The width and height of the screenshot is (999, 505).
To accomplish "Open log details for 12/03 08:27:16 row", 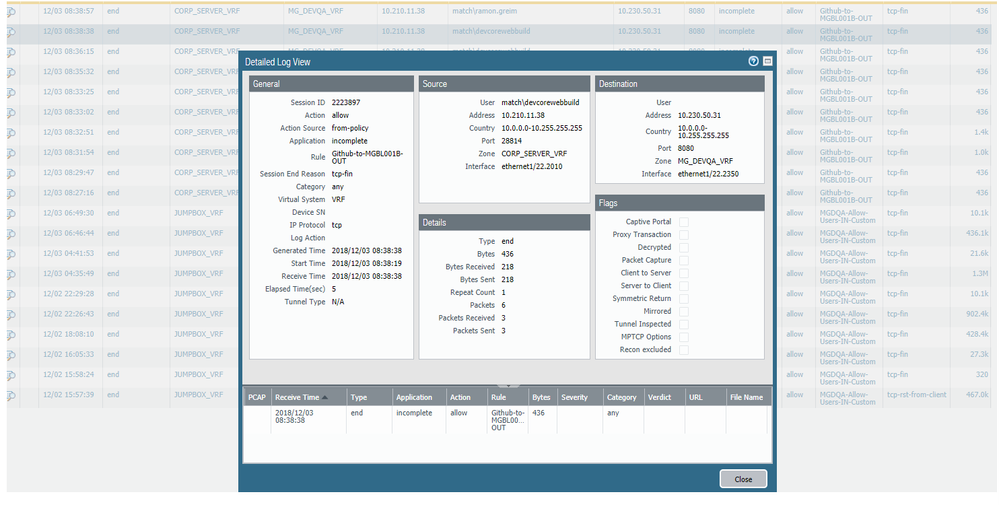I will [11, 194].
